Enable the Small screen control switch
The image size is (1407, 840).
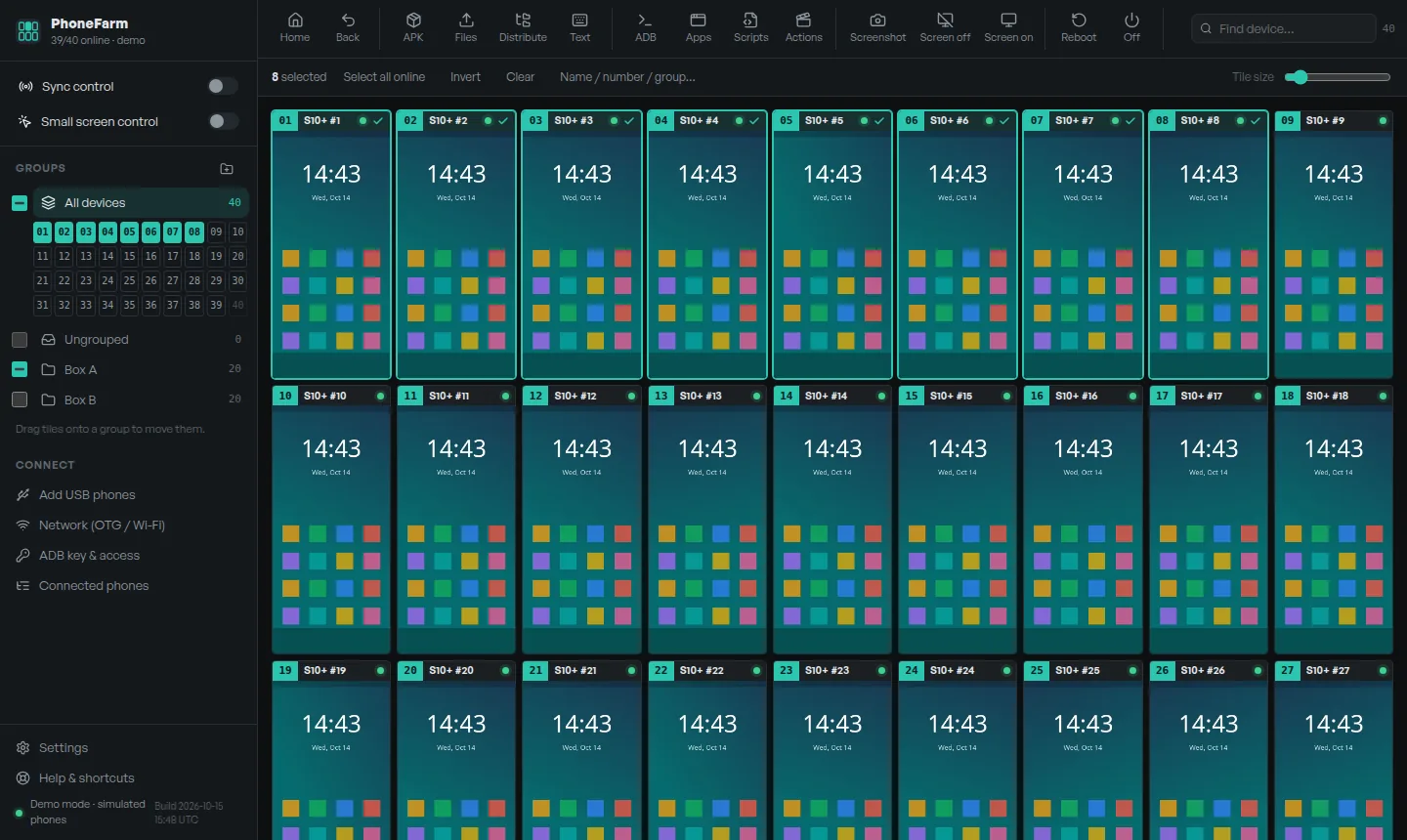tap(223, 121)
